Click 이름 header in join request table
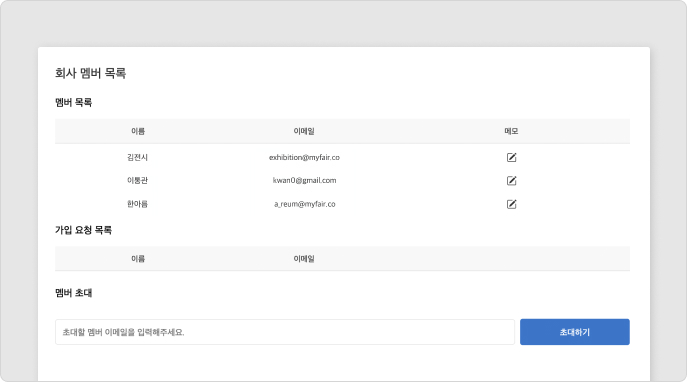Screen dimensions: 687x382 138,259
